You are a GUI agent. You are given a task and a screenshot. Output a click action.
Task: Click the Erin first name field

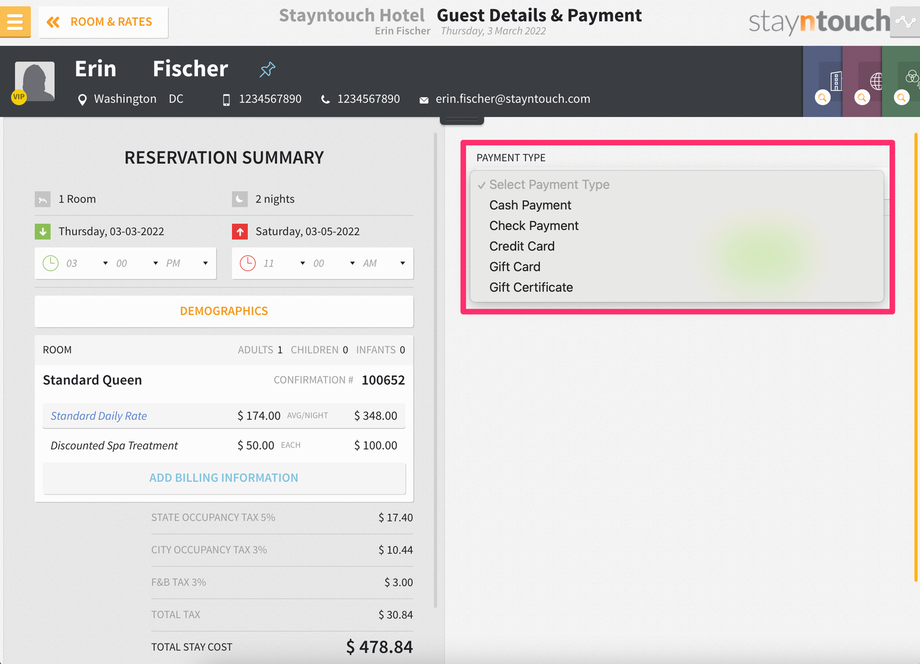tap(96, 69)
